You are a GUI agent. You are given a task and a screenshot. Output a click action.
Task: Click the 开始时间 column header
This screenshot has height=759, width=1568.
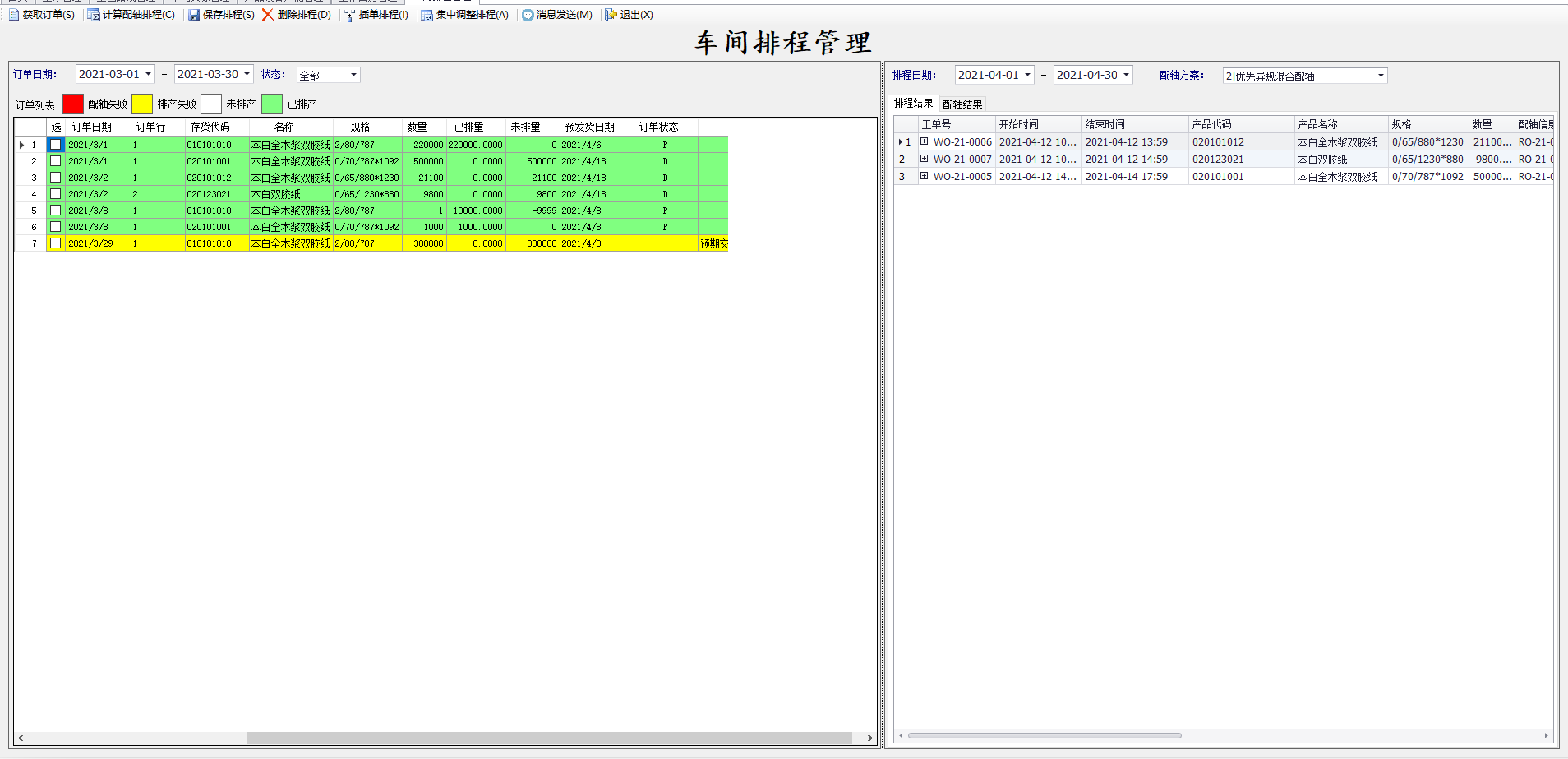(x=1019, y=124)
